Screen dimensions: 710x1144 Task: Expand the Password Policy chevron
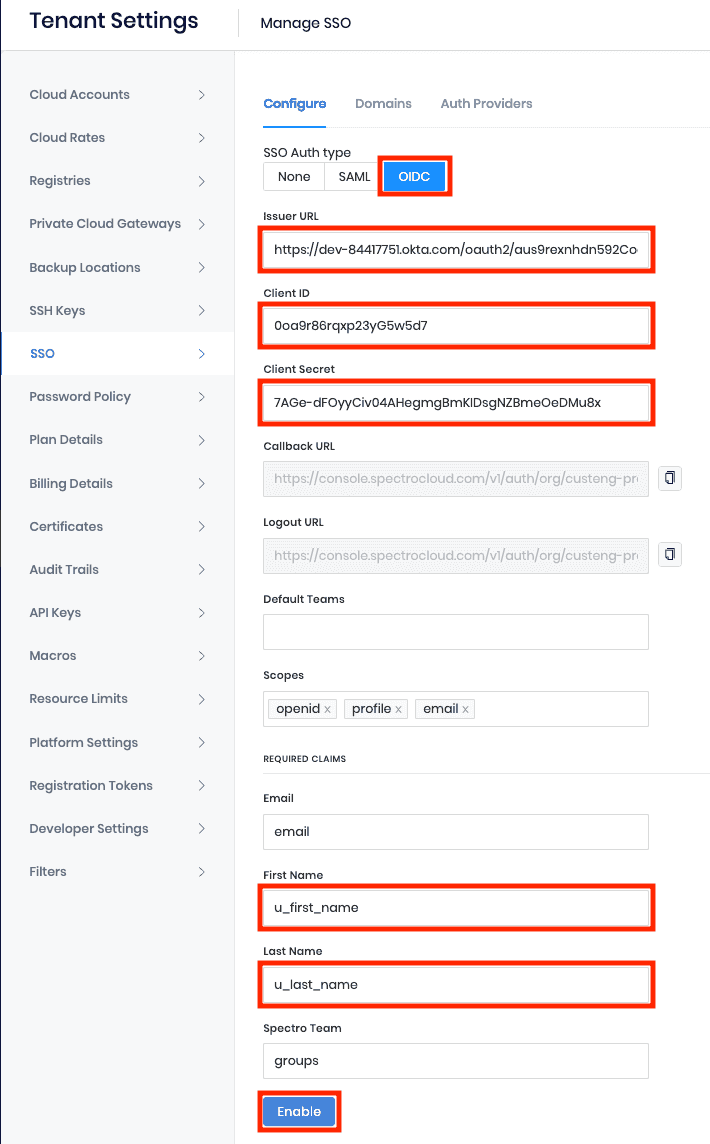[x=201, y=397]
